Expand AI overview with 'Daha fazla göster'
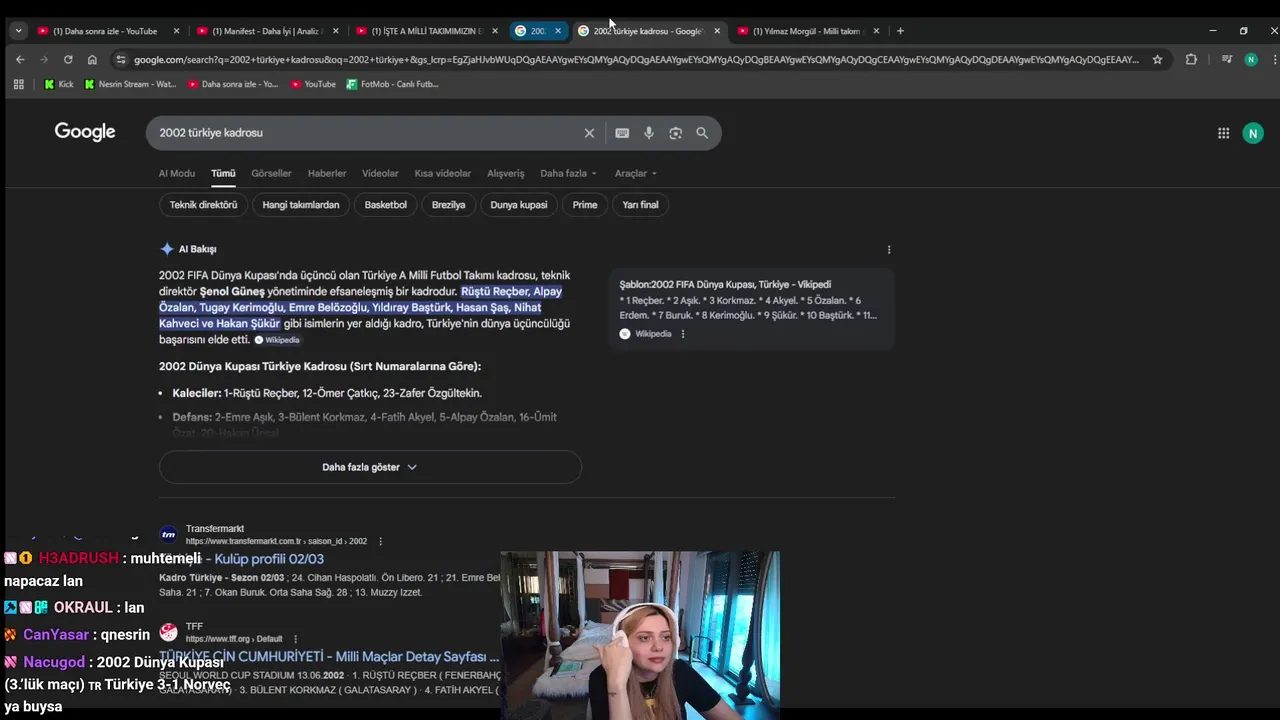The image size is (1280, 720). 370,467
